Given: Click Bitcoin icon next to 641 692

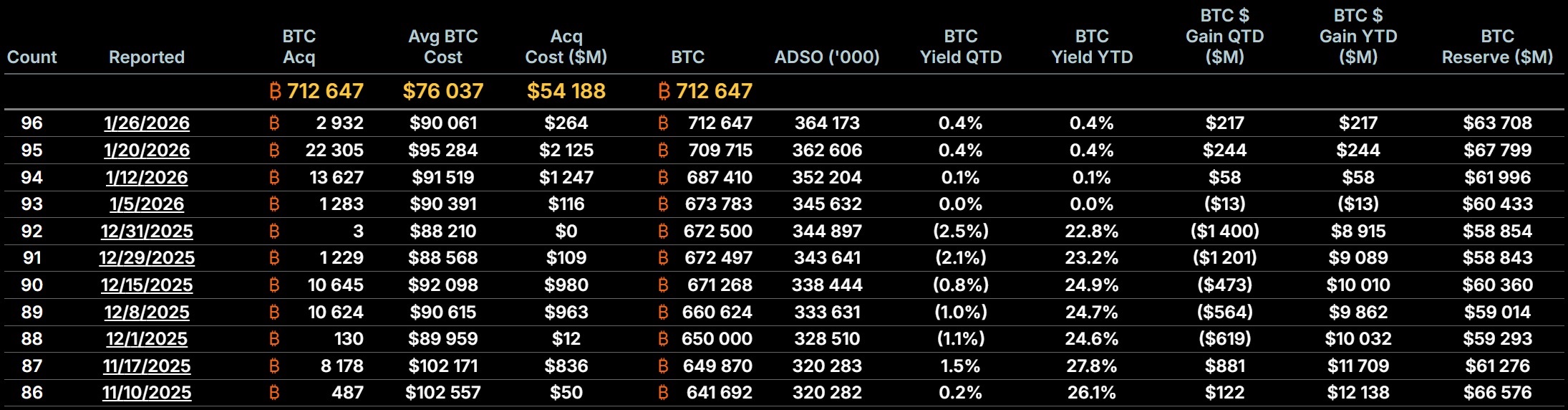Looking at the screenshot, I should point(663,393).
